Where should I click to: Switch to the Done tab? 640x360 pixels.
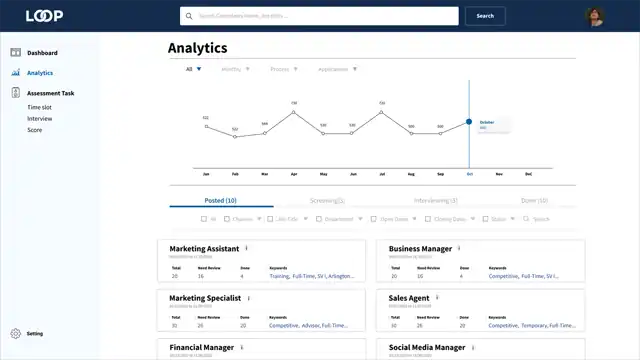pos(534,200)
